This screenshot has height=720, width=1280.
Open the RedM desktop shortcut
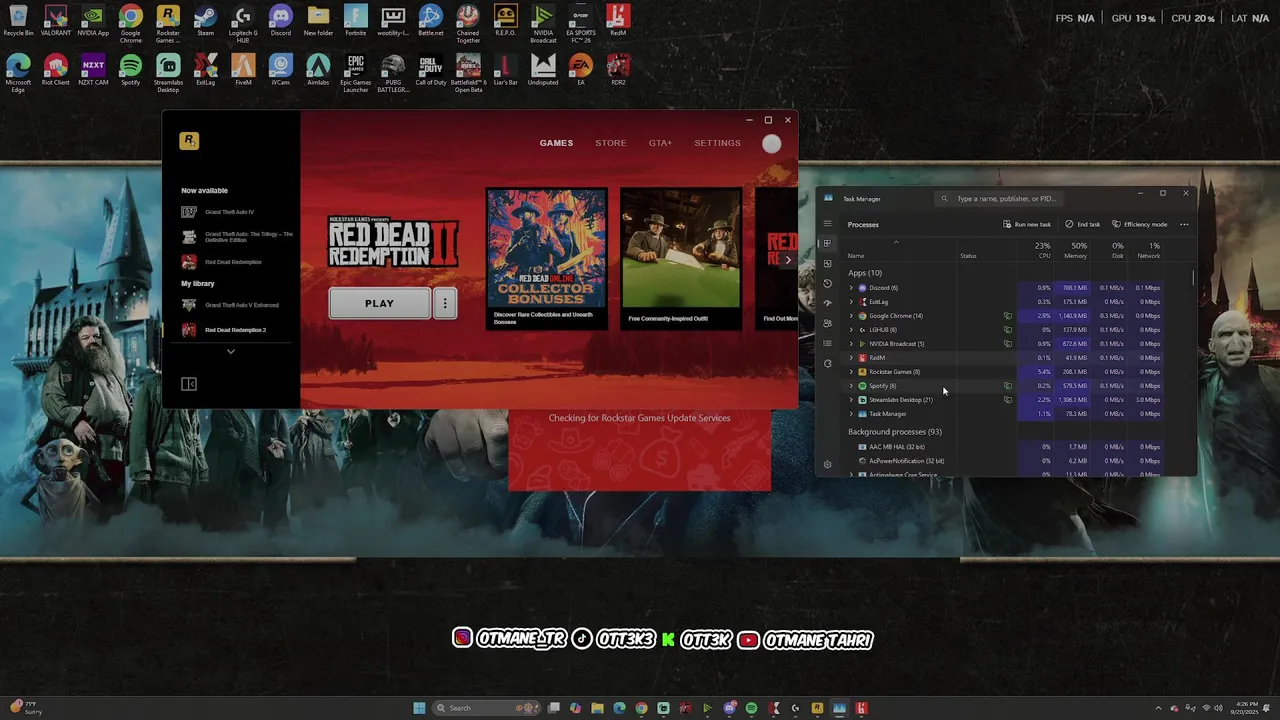coord(618,21)
